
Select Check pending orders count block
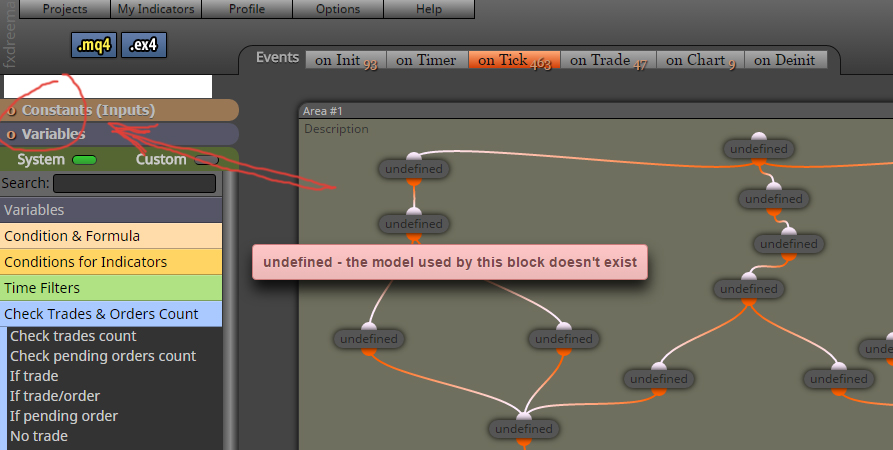point(103,356)
